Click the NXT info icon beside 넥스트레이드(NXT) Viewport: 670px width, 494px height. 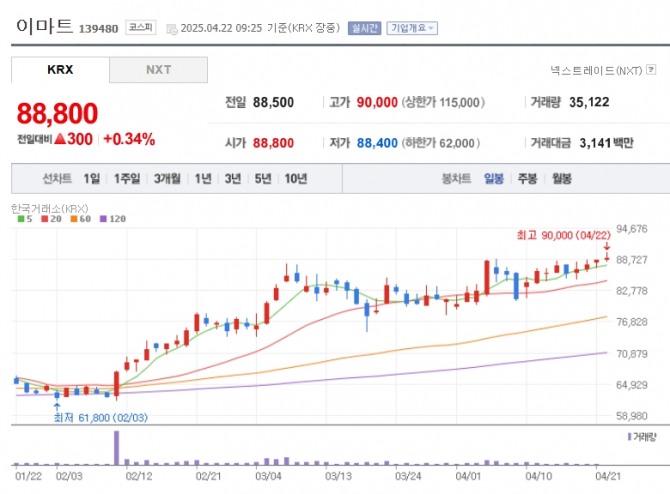[650, 71]
